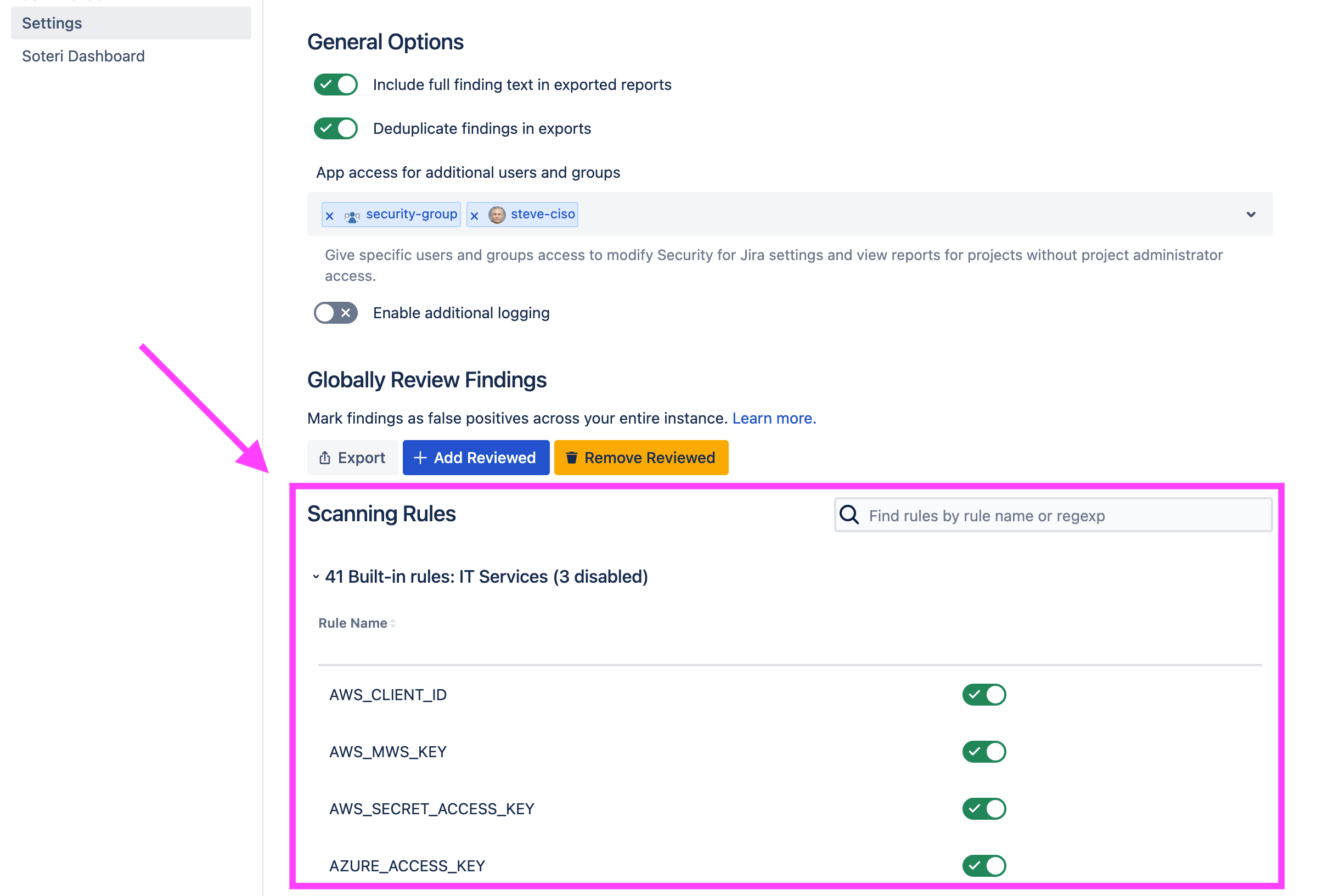Click the trash icon in Remove Reviewed

[x=571, y=458]
